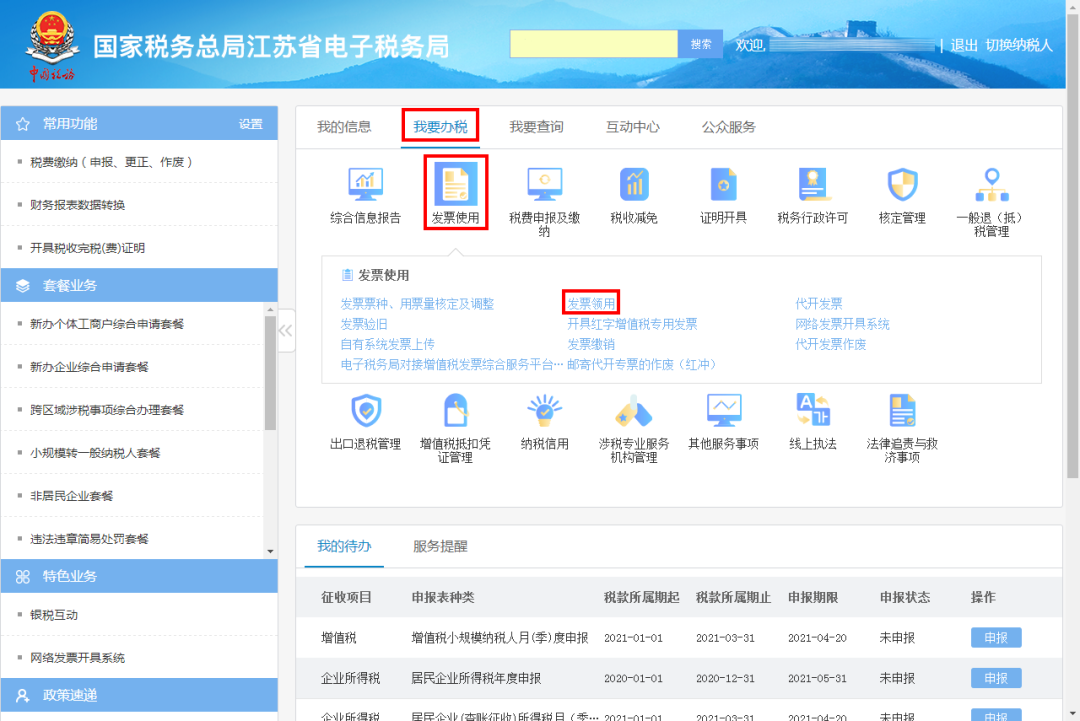The image size is (1080, 721).
Task: Click the layers icon beside 套餐业务
Action: (23, 286)
